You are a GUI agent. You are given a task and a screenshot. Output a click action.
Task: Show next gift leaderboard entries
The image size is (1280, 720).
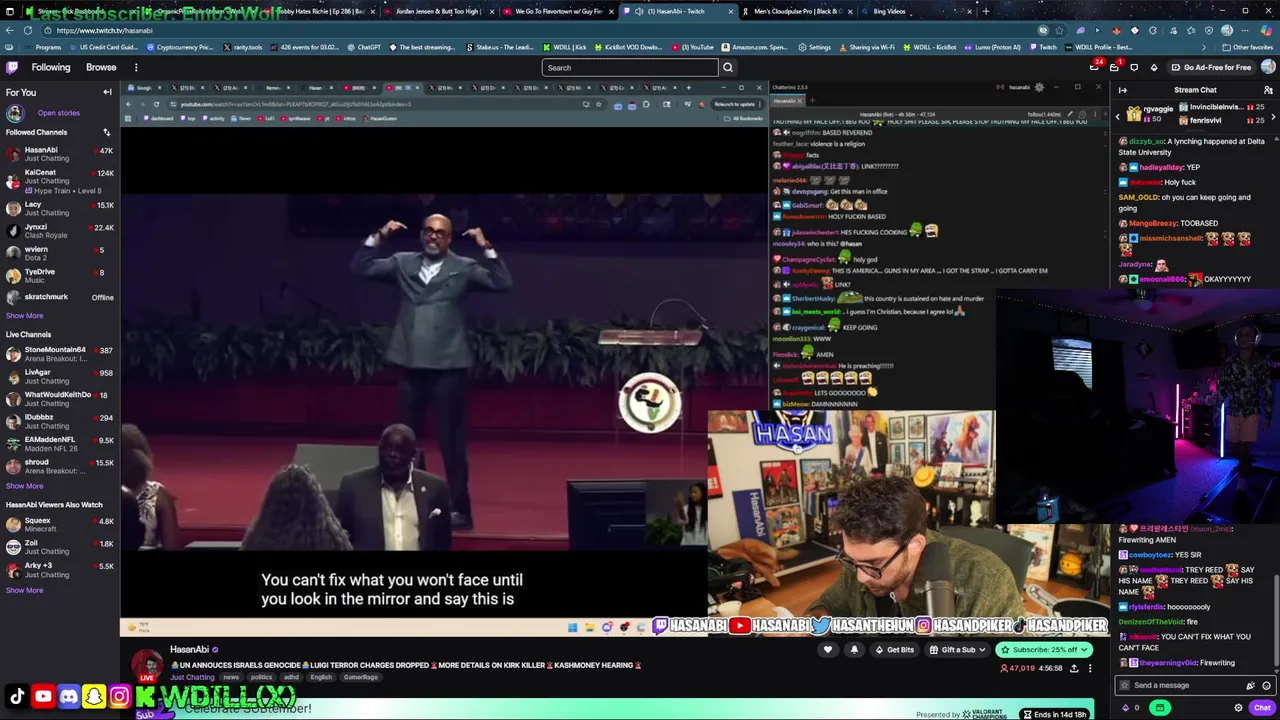click(1273, 117)
